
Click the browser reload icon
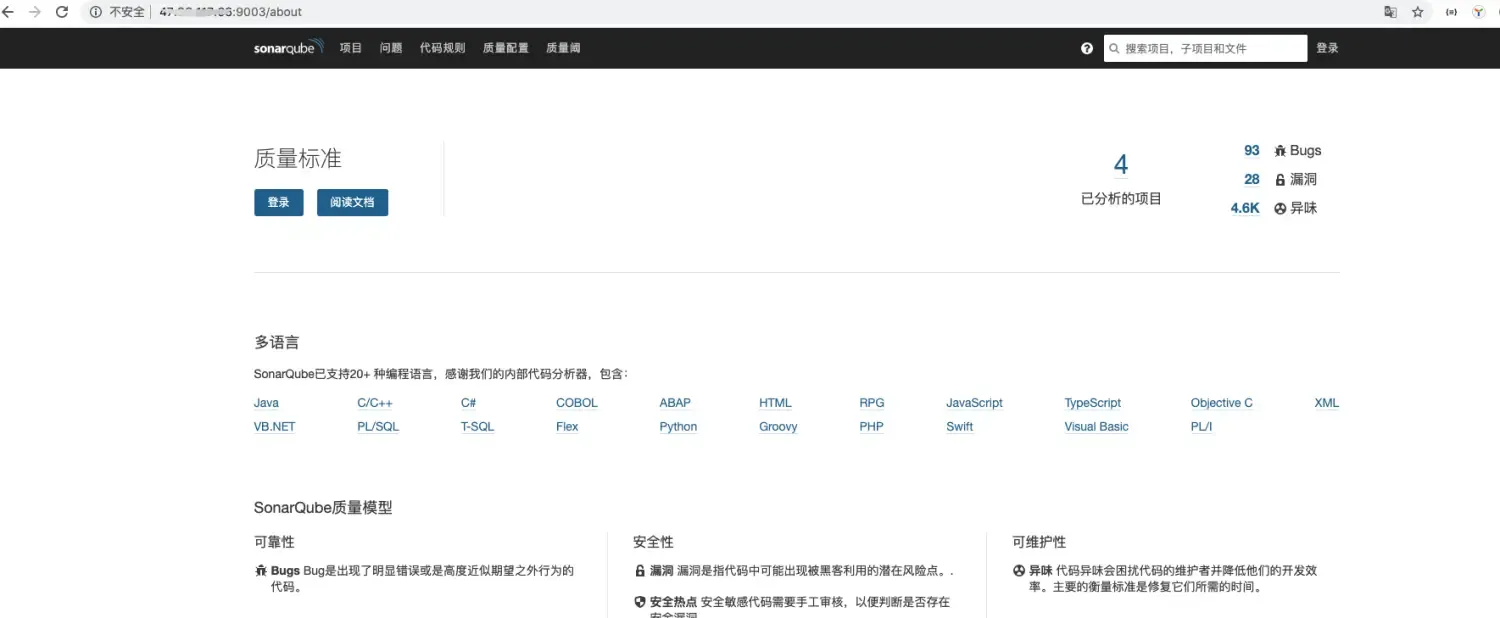(62, 11)
